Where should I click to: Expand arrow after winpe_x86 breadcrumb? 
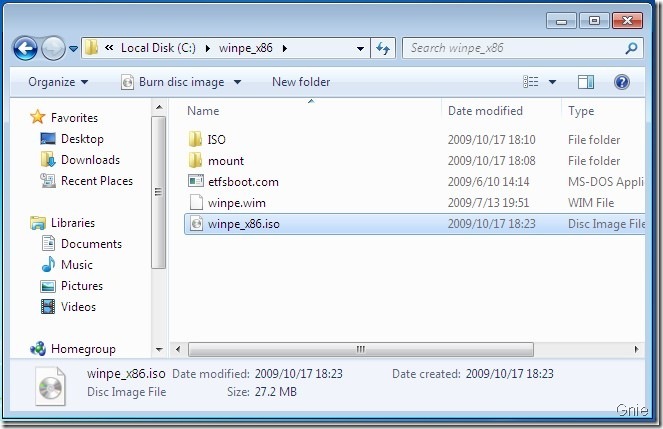(285, 48)
